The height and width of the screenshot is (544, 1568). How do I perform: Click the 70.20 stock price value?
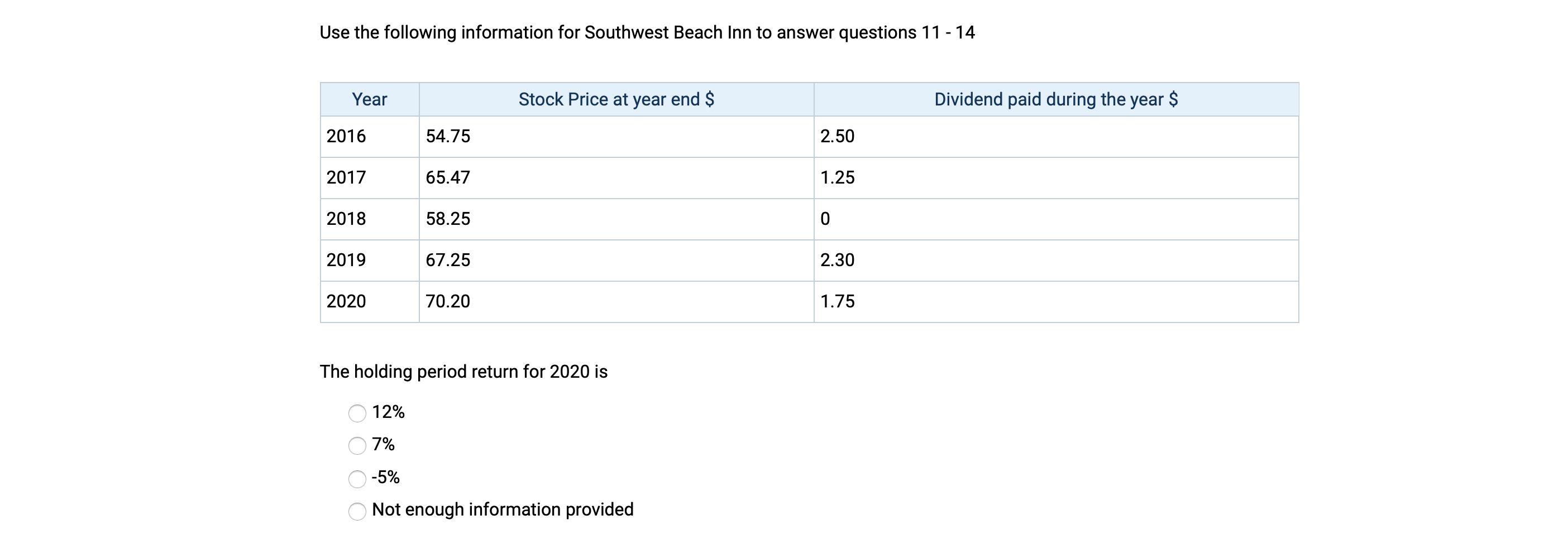click(448, 301)
